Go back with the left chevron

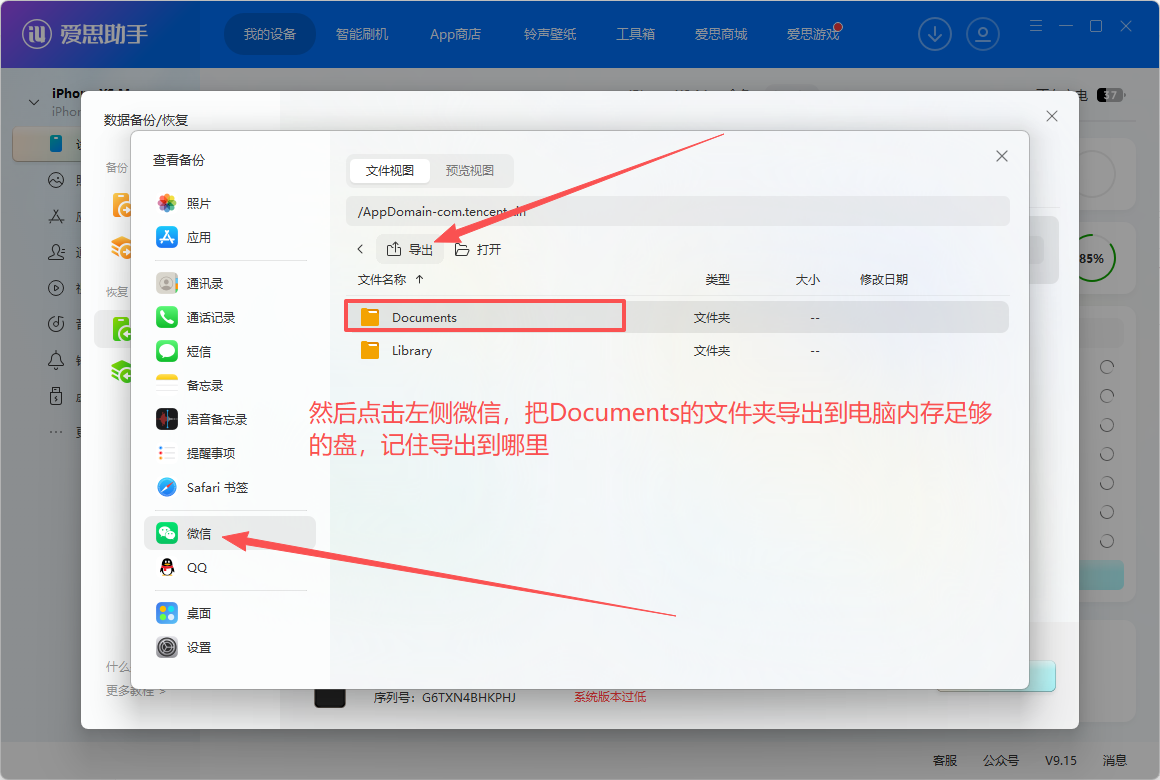[x=360, y=249]
